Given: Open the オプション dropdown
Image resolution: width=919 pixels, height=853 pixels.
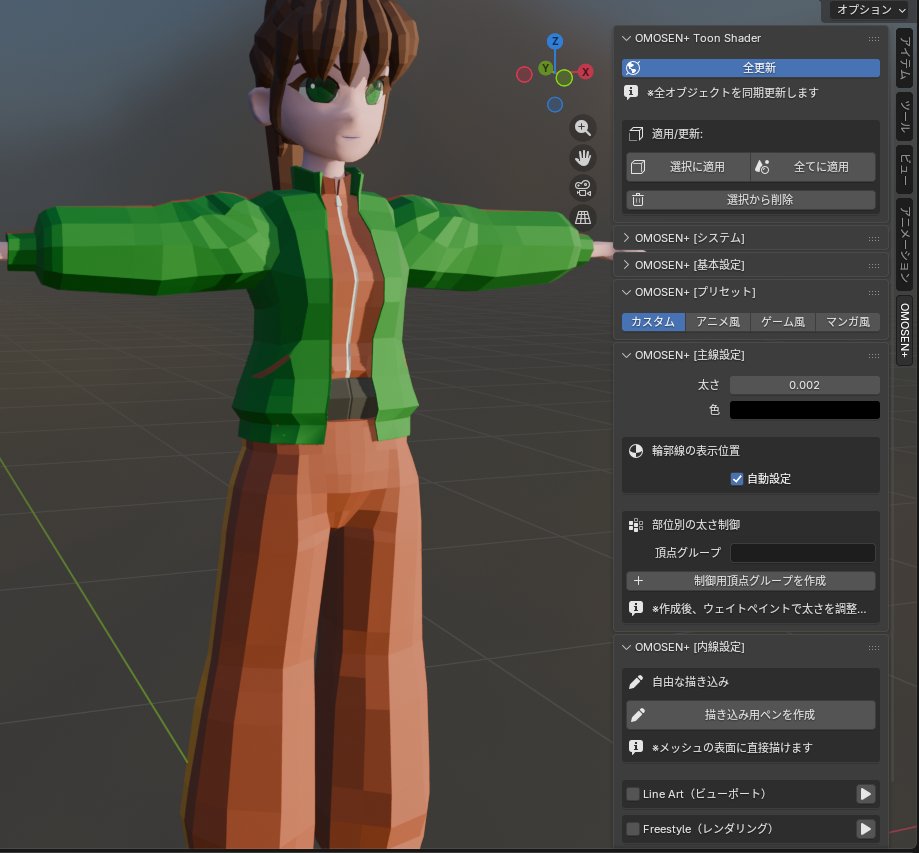Looking at the screenshot, I should [871, 10].
